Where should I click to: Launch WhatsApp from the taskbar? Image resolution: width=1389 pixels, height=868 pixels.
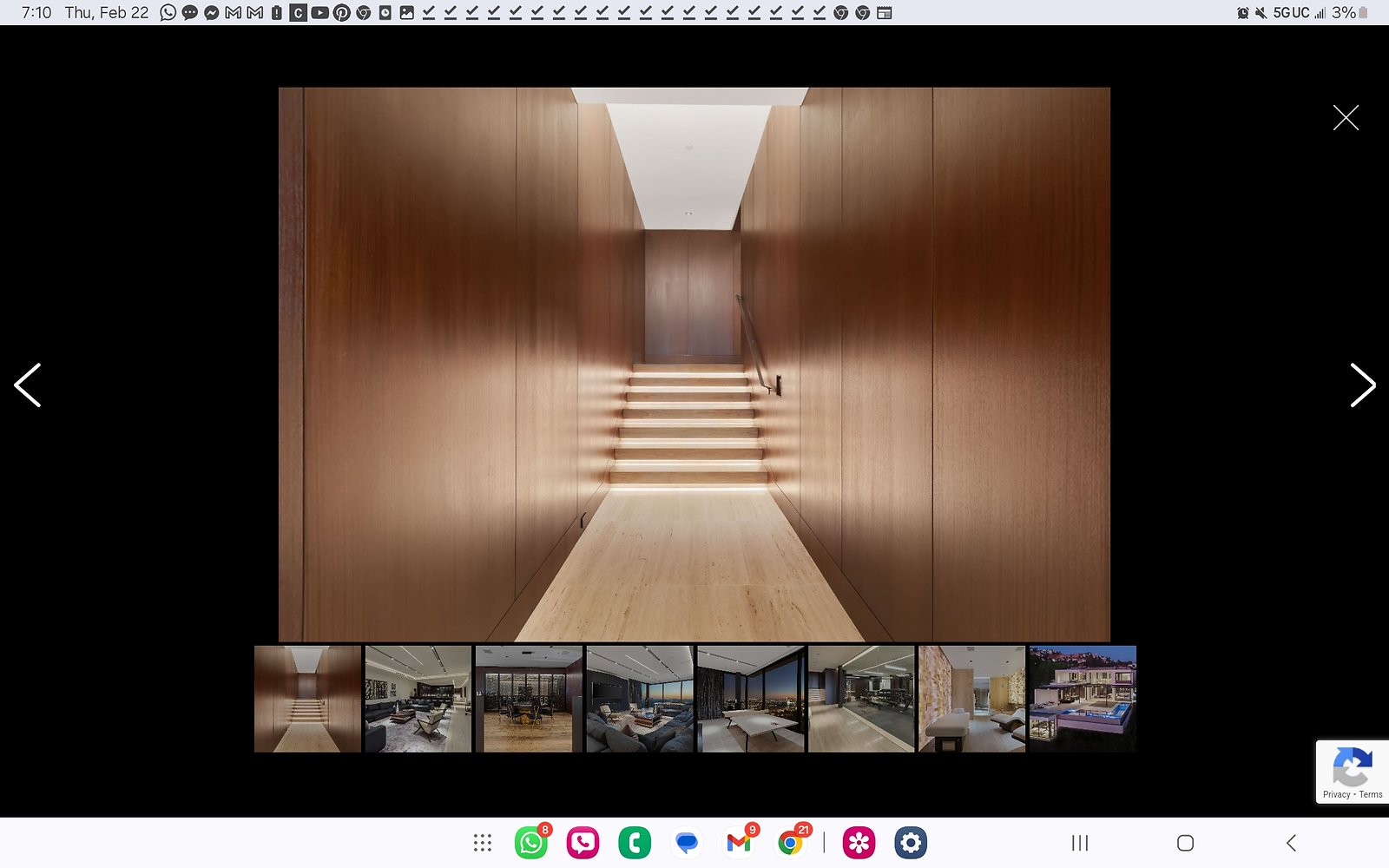click(531, 843)
